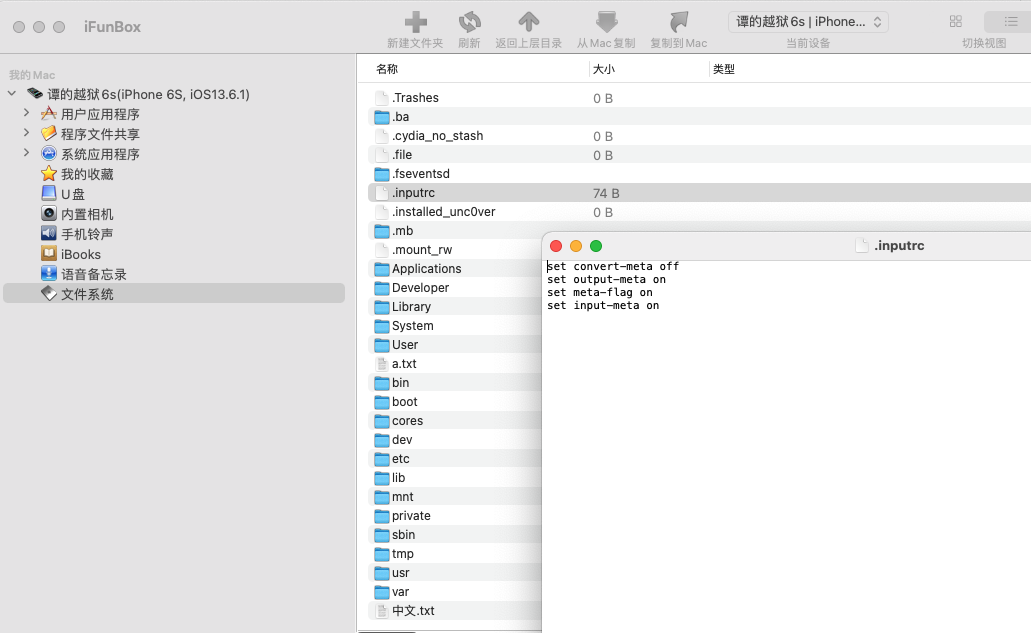Viewport: 1031px width, 633px height.
Task: Refresh the file list with 刷新
Action: tap(469, 22)
